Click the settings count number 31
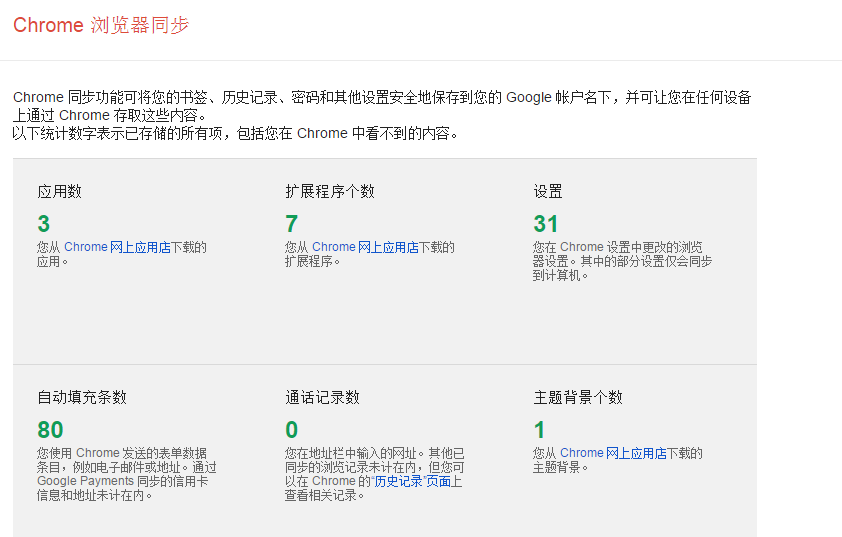The width and height of the screenshot is (842, 537). pyautogui.click(x=546, y=223)
